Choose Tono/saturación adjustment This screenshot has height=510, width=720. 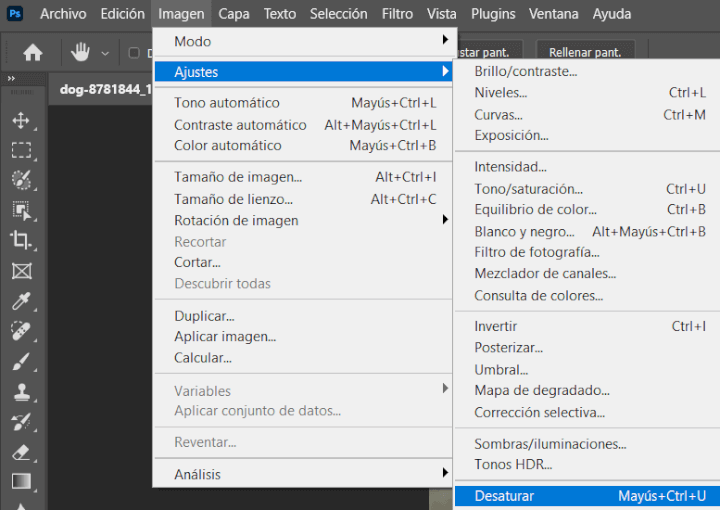[528, 189]
